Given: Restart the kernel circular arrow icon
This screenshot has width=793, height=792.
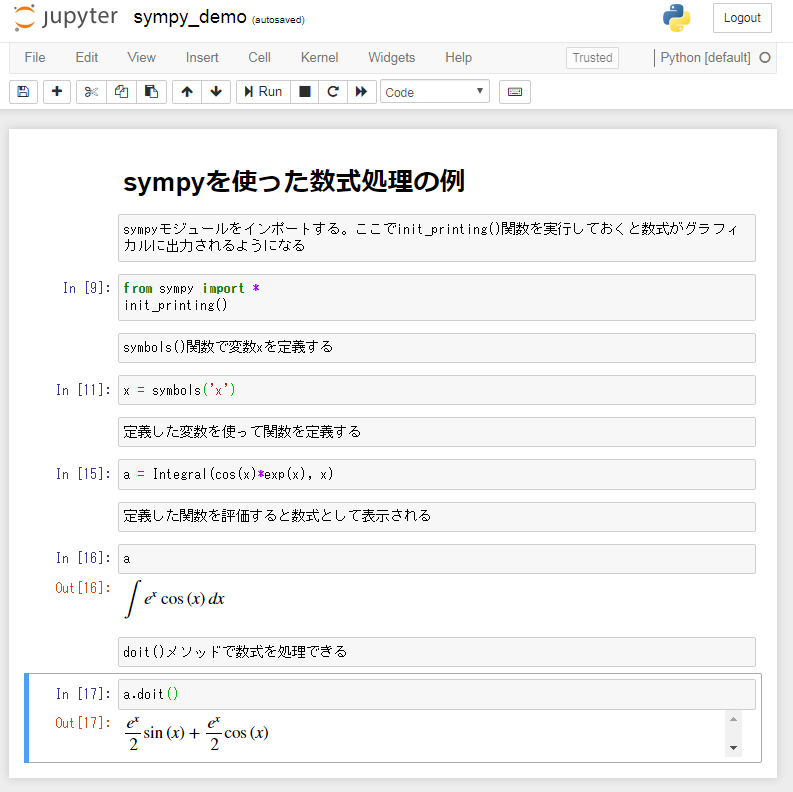Looking at the screenshot, I should [x=333, y=92].
